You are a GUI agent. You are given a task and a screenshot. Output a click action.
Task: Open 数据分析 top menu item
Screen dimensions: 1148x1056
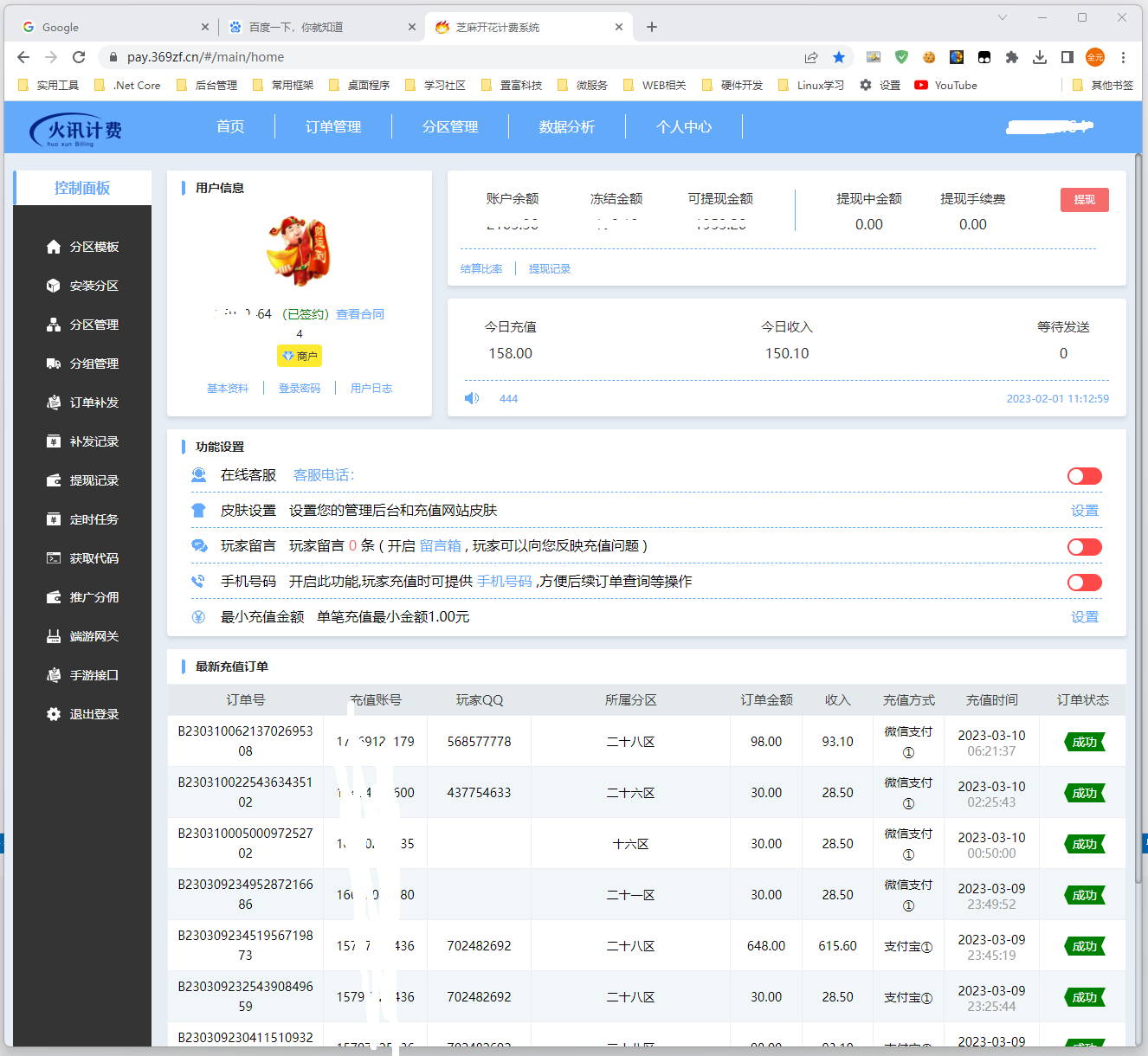click(567, 126)
